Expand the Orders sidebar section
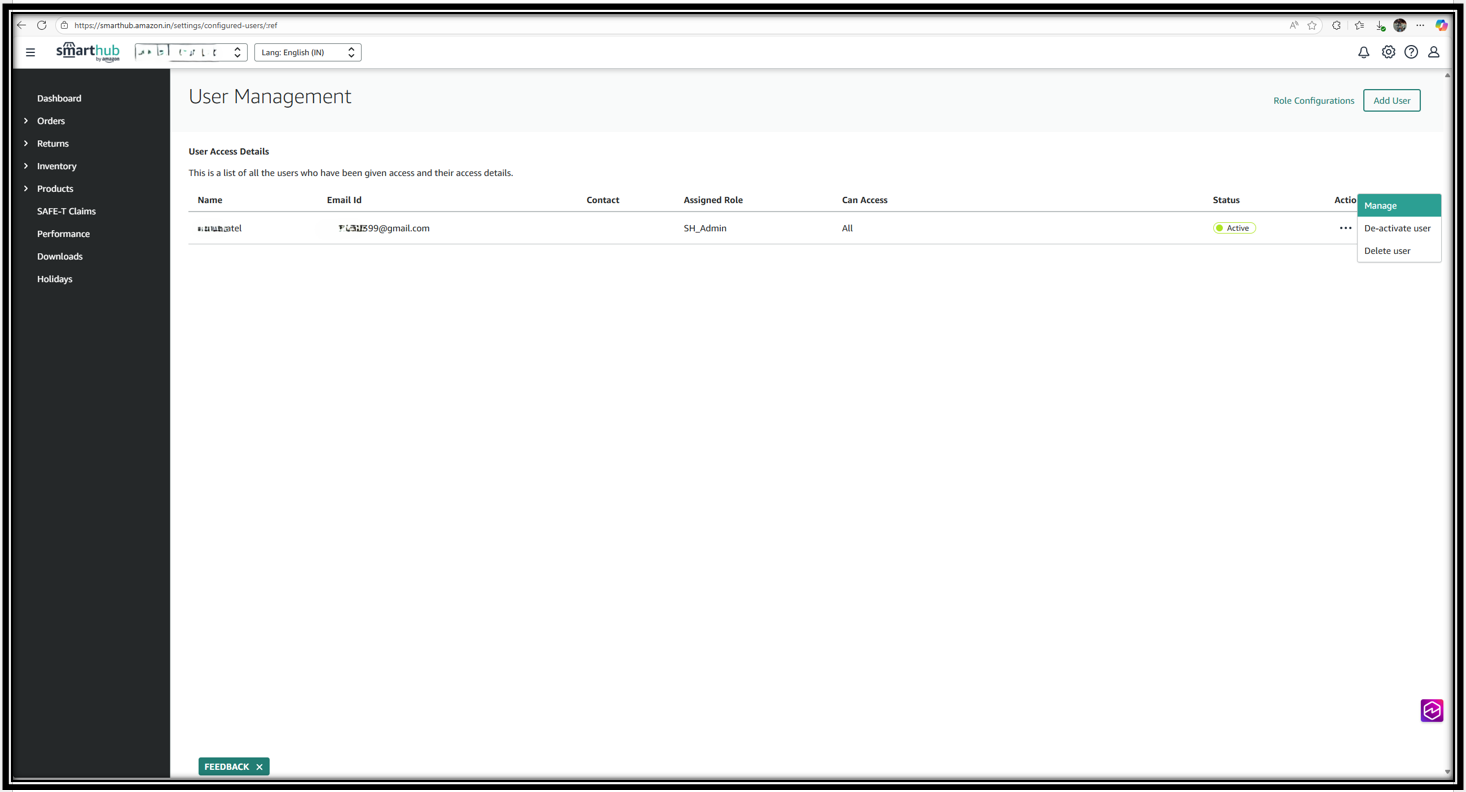The height and width of the screenshot is (792, 1466). tap(50, 121)
